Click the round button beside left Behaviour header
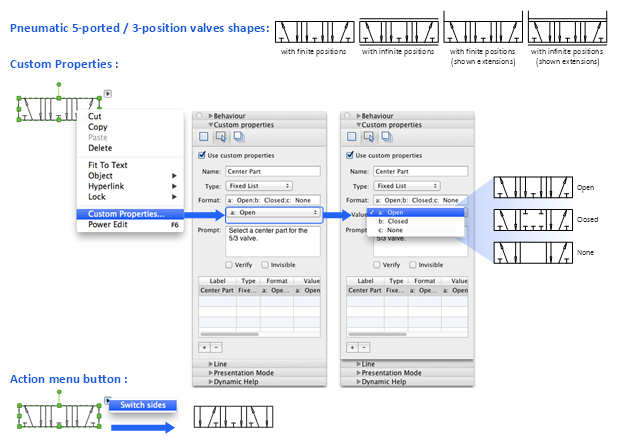Viewport: 640px width, 443px height. 199,116
